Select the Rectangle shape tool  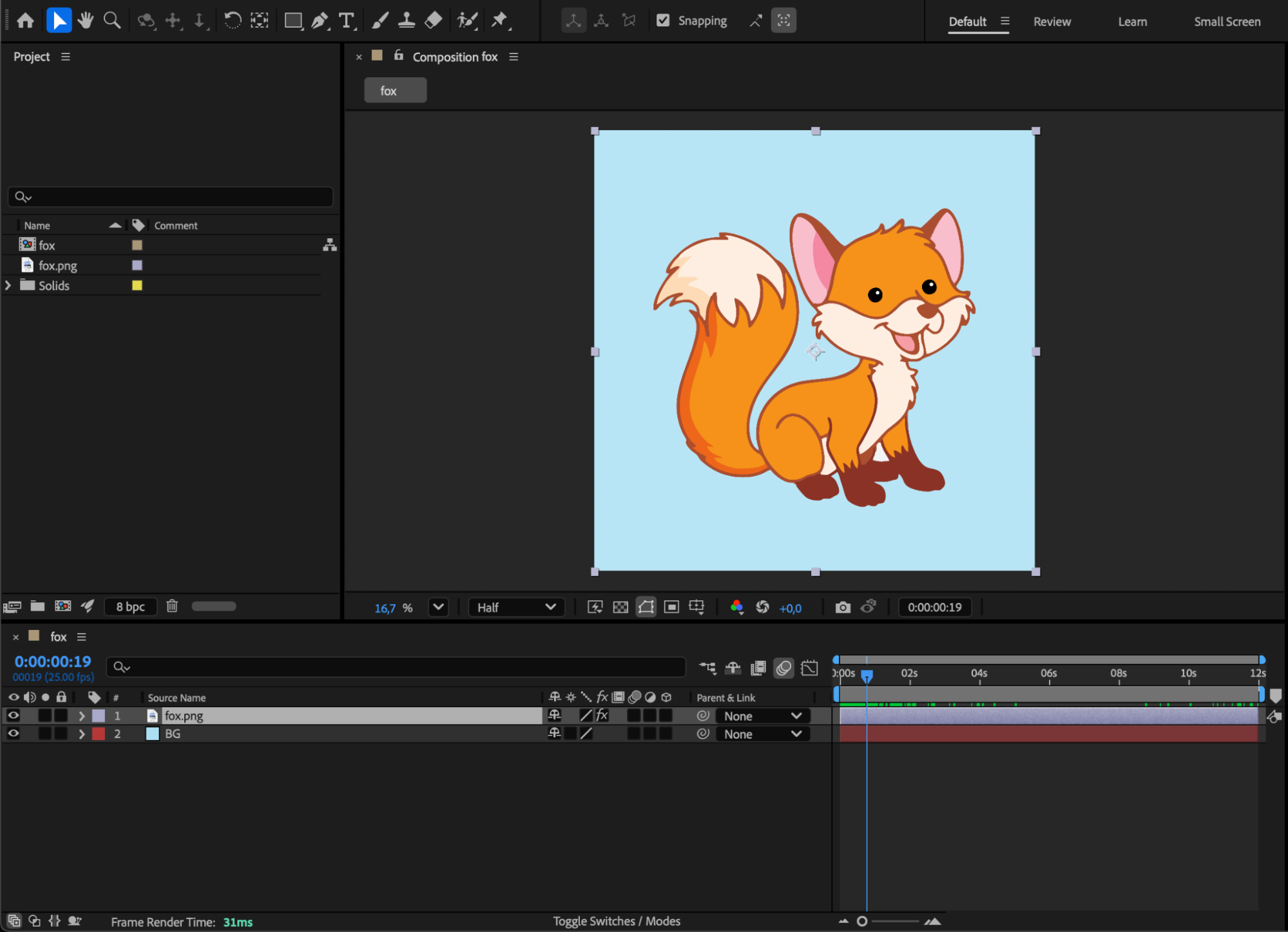[293, 21]
